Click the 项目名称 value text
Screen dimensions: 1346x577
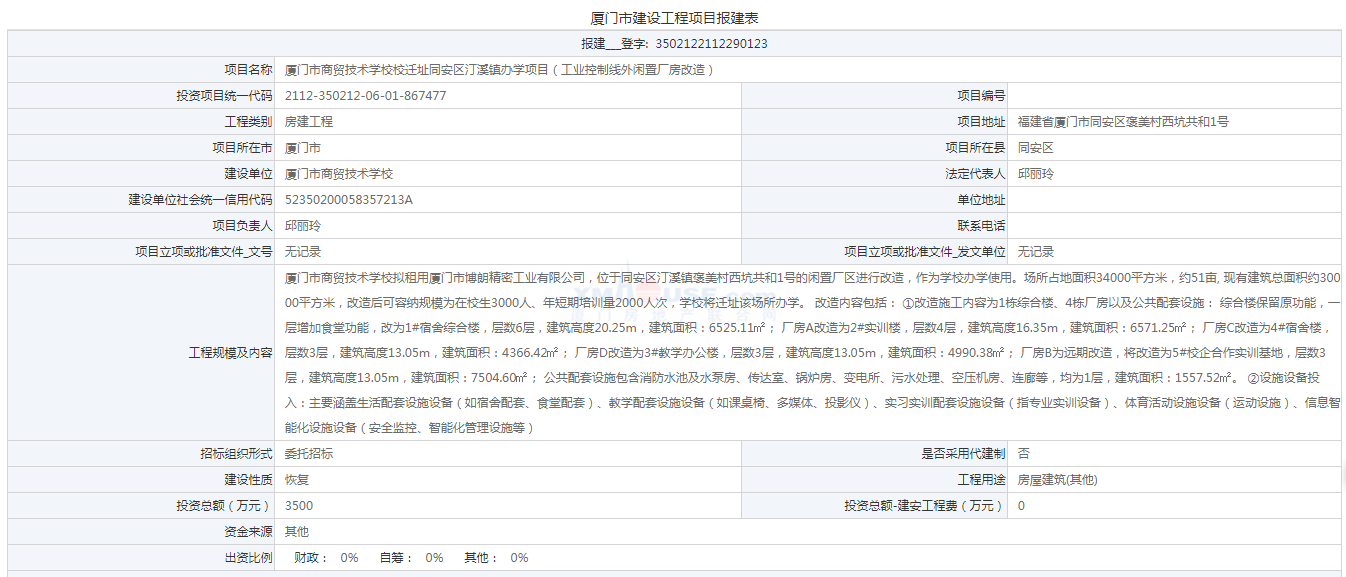(499, 70)
